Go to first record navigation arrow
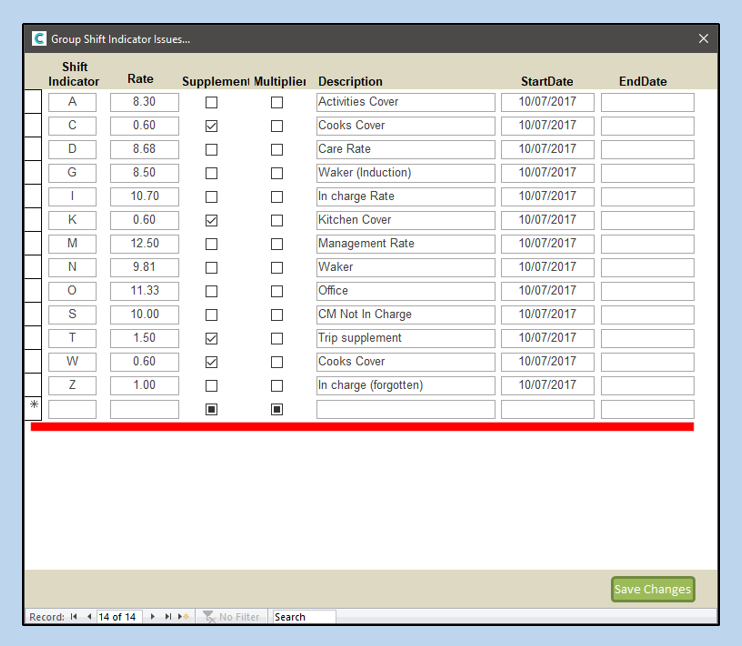 [x=74, y=617]
